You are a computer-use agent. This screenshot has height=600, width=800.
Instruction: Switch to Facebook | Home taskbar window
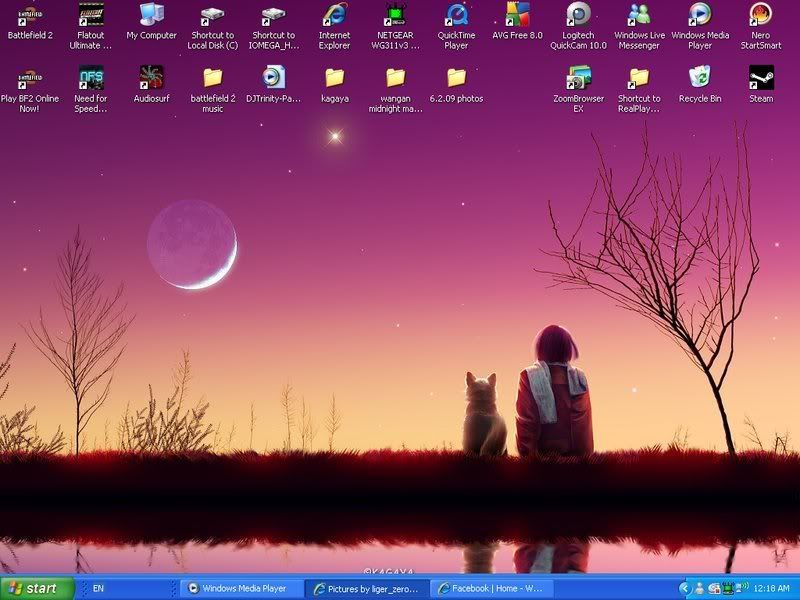[x=492, y=588]
